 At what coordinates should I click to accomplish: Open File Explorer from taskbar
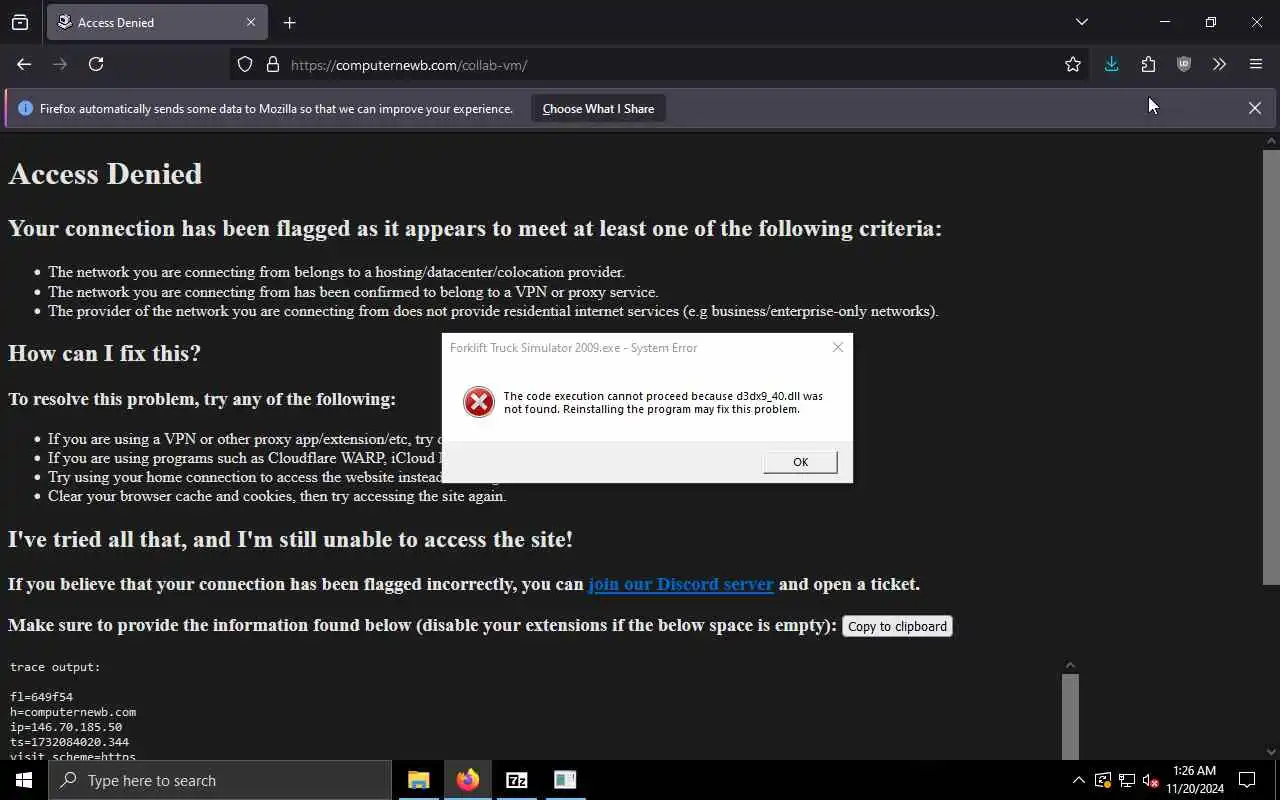pyautogui.click(x=419, y=780)
